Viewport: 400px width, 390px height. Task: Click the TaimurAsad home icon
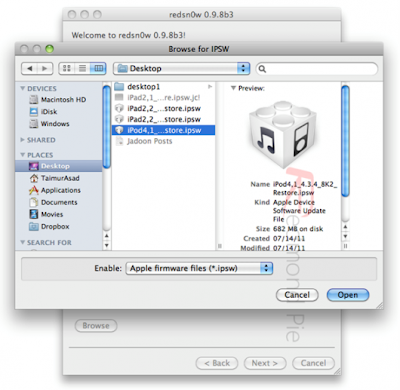point(34,178)
